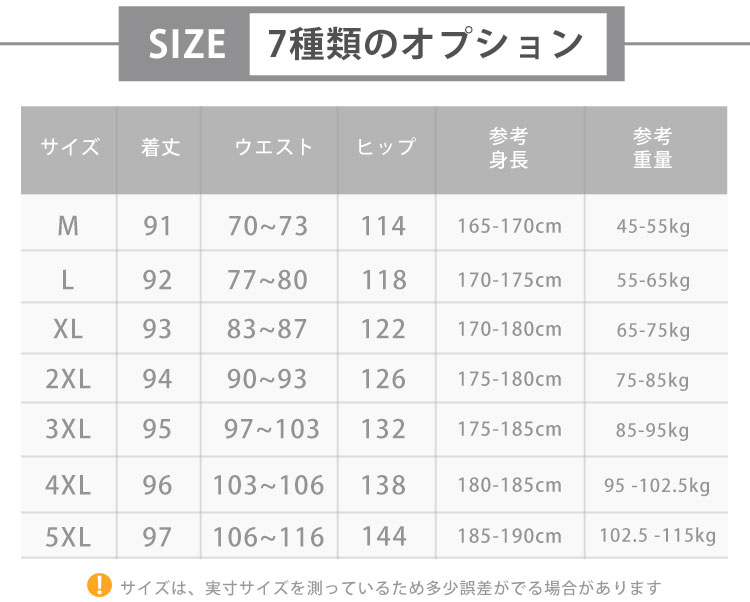Select the 5XL size row label

[x=68, y=536]
